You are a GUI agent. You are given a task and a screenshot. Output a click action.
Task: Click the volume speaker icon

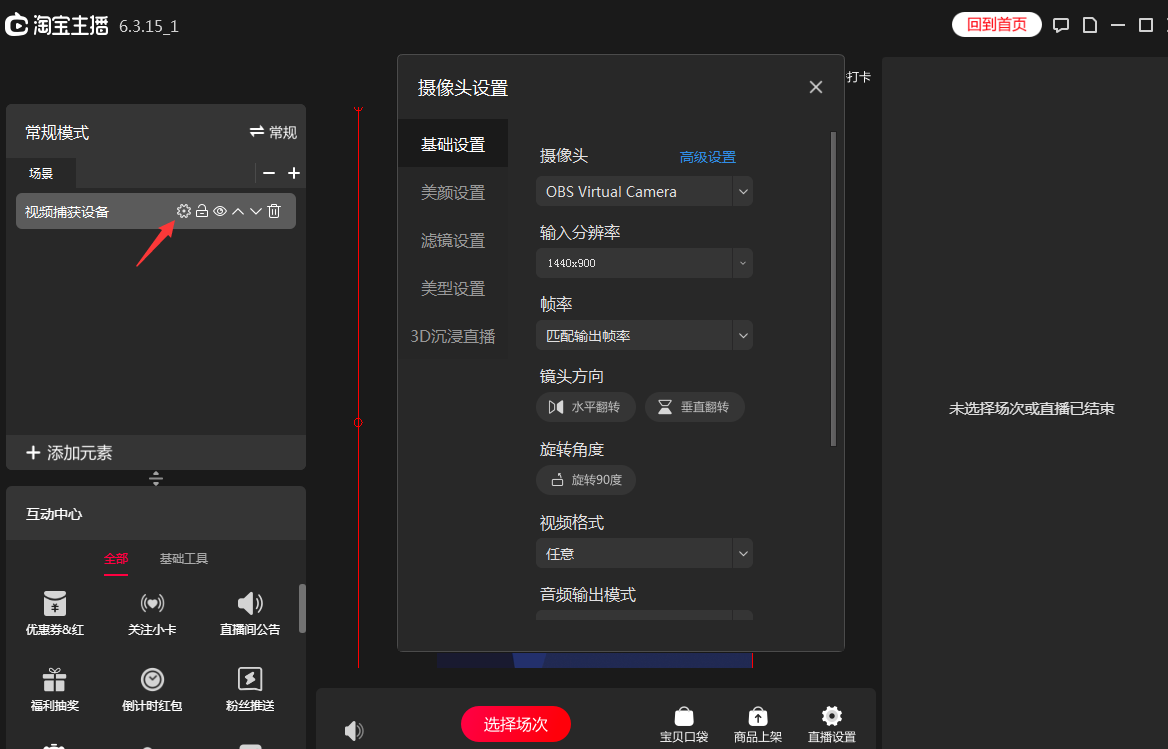click(x=353, y=731)
